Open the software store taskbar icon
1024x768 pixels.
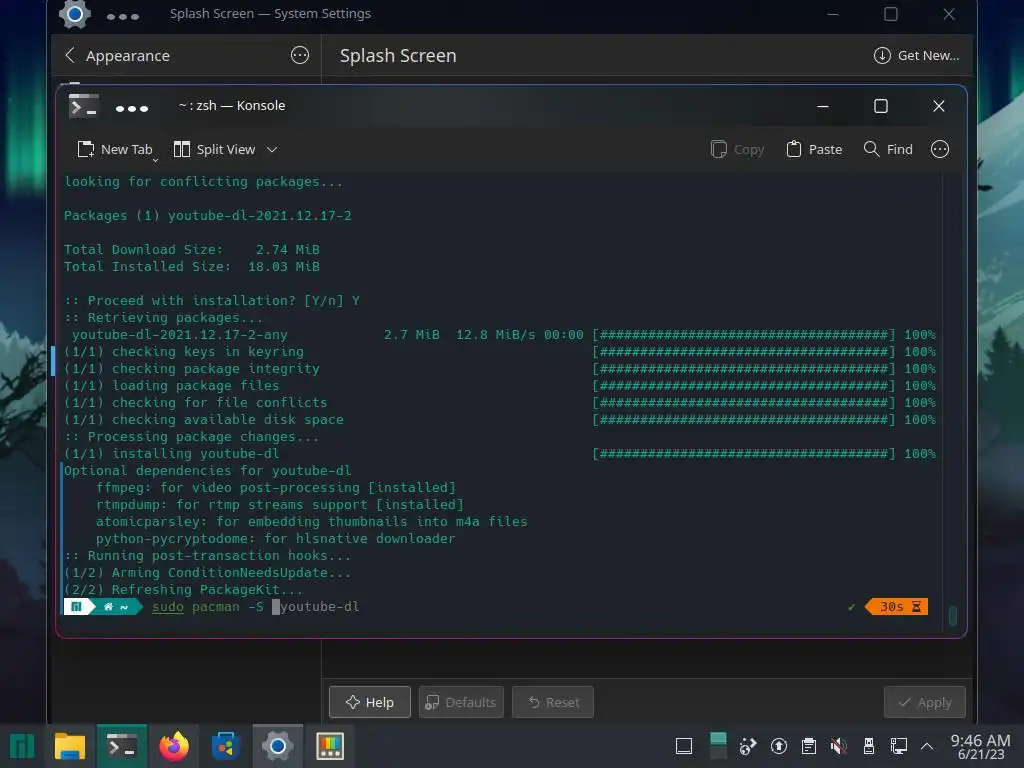tap(226, 746)
